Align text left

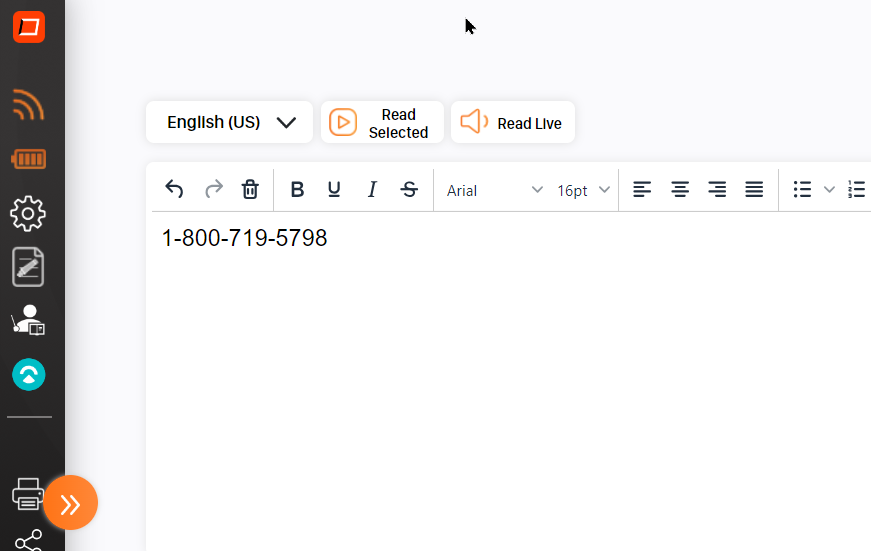tap(642, 189)
